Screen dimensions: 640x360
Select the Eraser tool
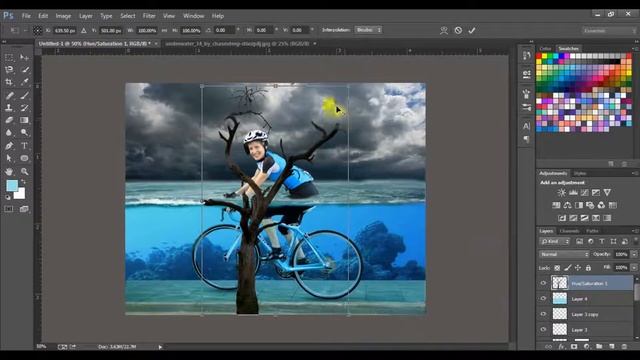pos(9,120)
